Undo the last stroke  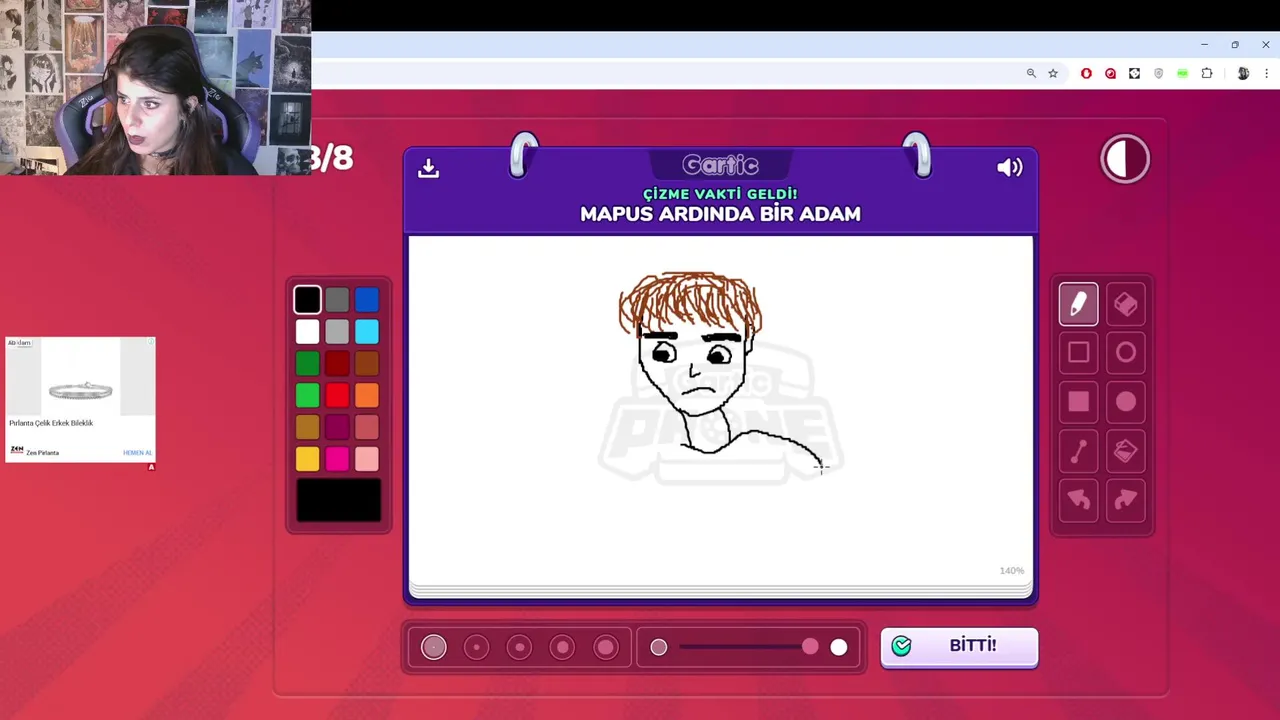(1078, 500)
